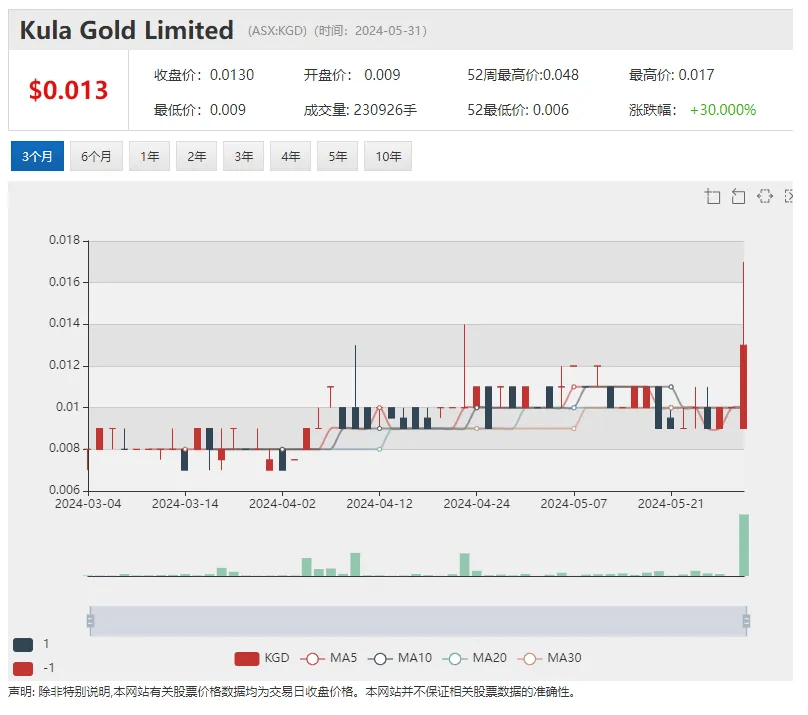
Task: Click the date 2024-05-31 in header
Action: pos(388,31)
